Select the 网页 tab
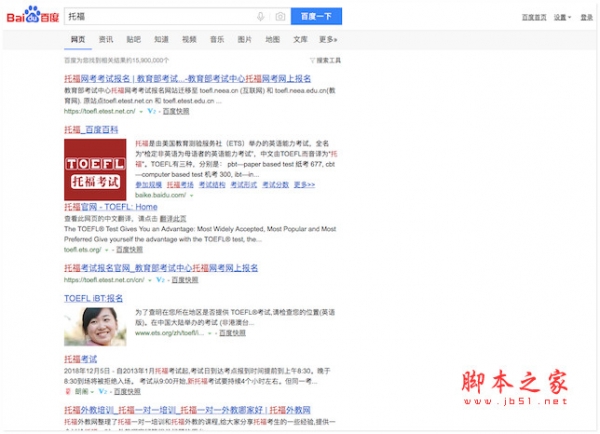Screen dimensions: 600x434 pos(78,39)
